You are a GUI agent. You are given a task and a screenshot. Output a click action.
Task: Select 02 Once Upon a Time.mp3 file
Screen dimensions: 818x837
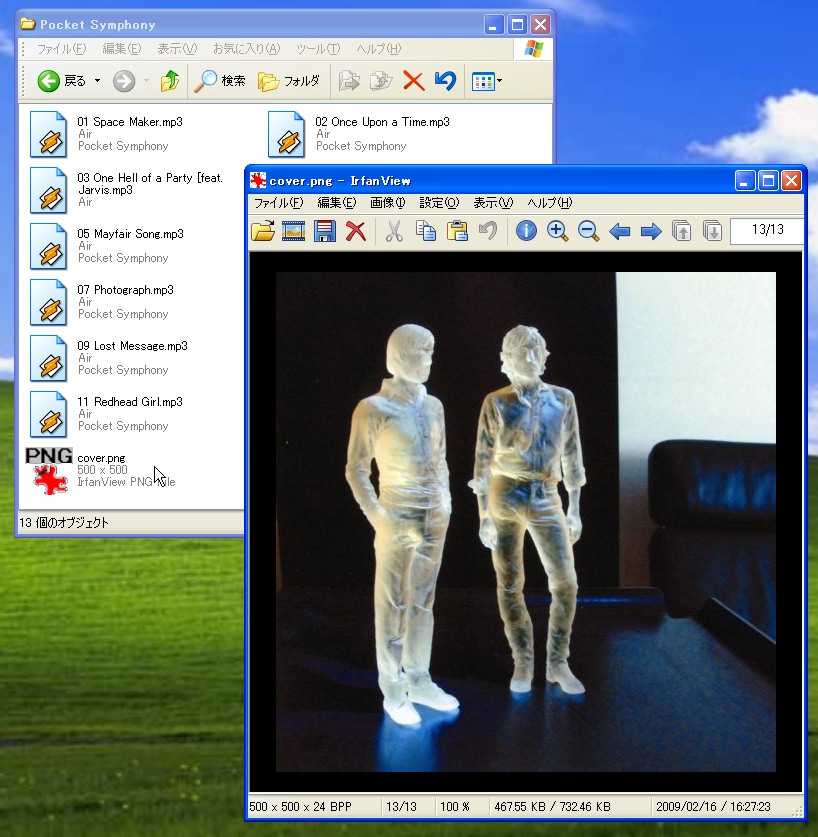pyautogui.click(x=358, y=134)
